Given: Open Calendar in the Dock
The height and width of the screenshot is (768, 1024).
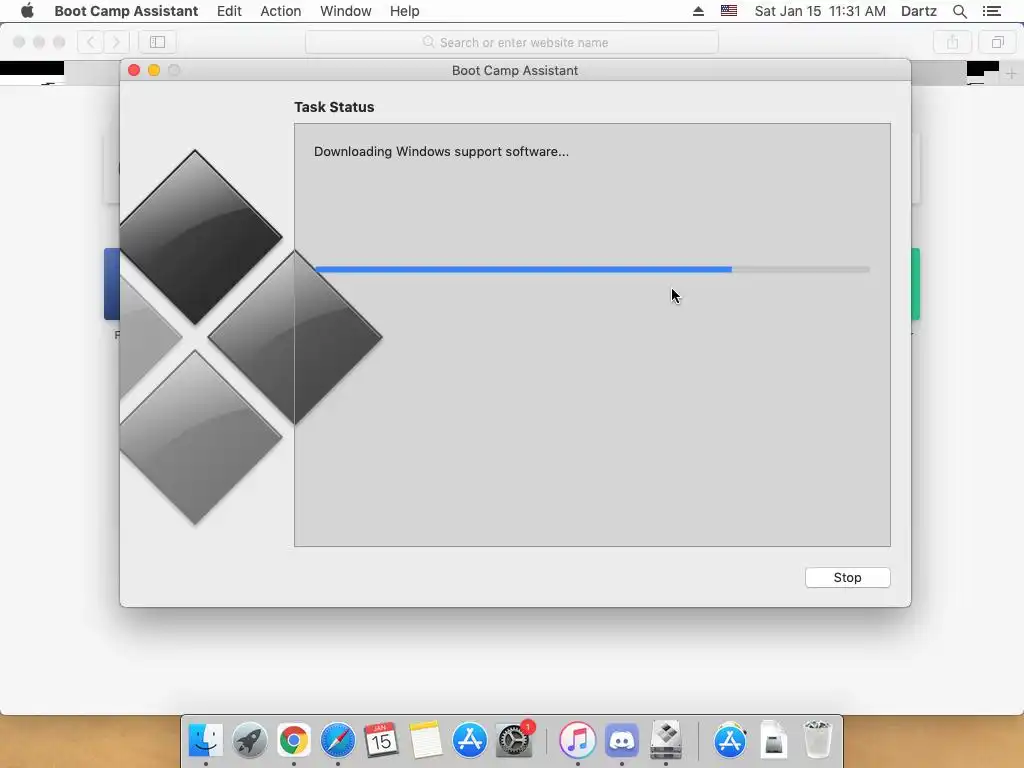Looking at the screenshot, I should click(381, 740).
